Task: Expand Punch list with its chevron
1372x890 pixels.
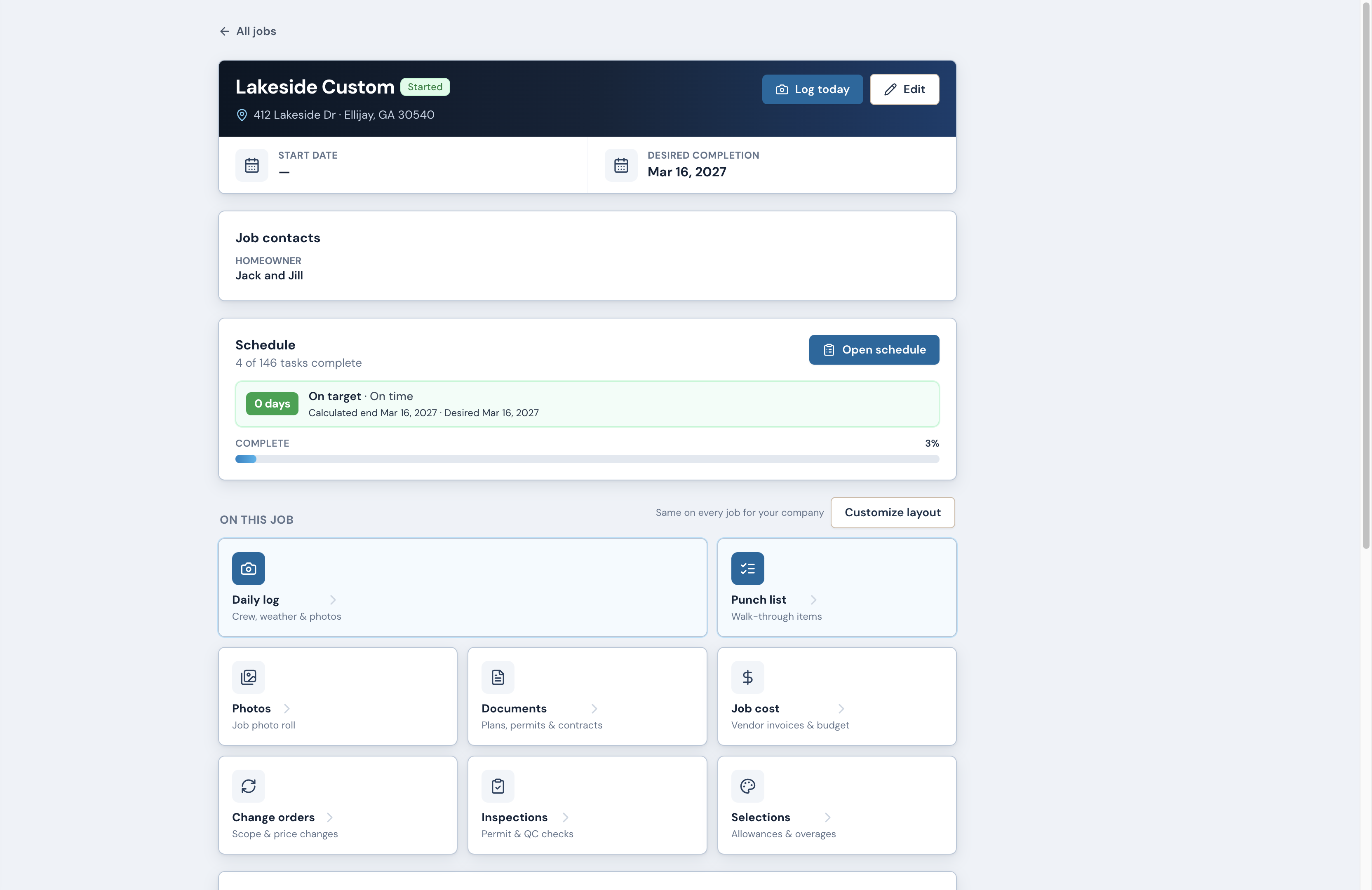Action: (x=813, y=600)
